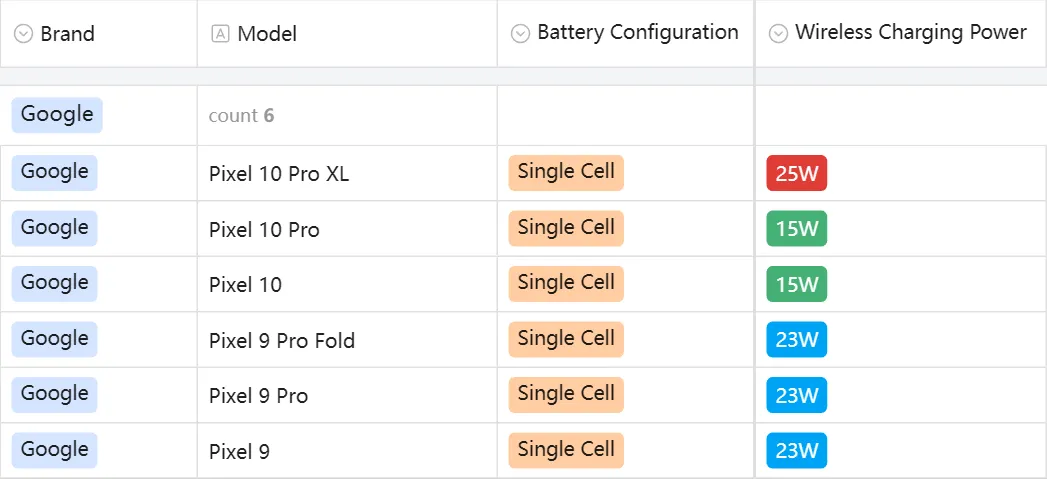Click the Google tag in the Pixel 10 row
This screenshot has width=1047, height=479.
(54, 284)
